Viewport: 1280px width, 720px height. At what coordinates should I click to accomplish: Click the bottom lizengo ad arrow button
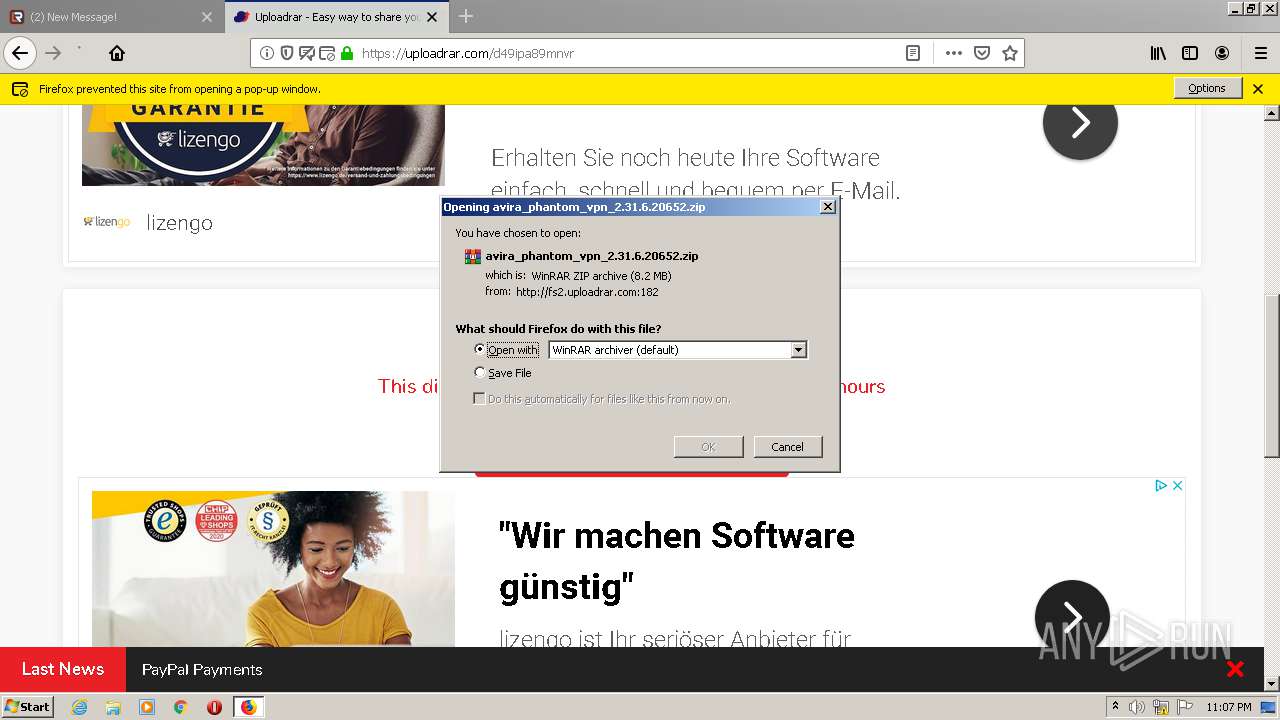1072,616
